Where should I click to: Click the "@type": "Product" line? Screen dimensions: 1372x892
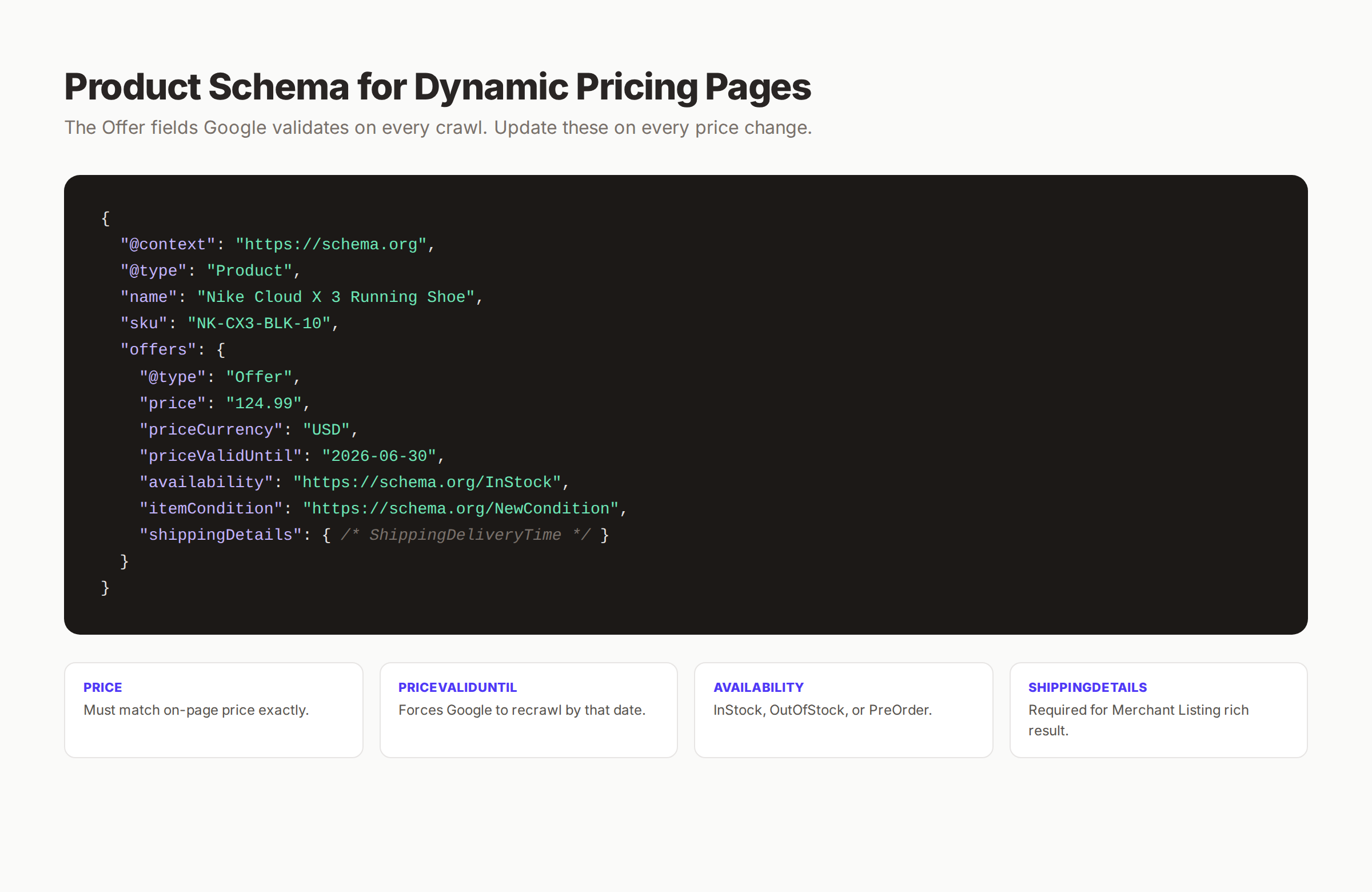click(210, 271)
